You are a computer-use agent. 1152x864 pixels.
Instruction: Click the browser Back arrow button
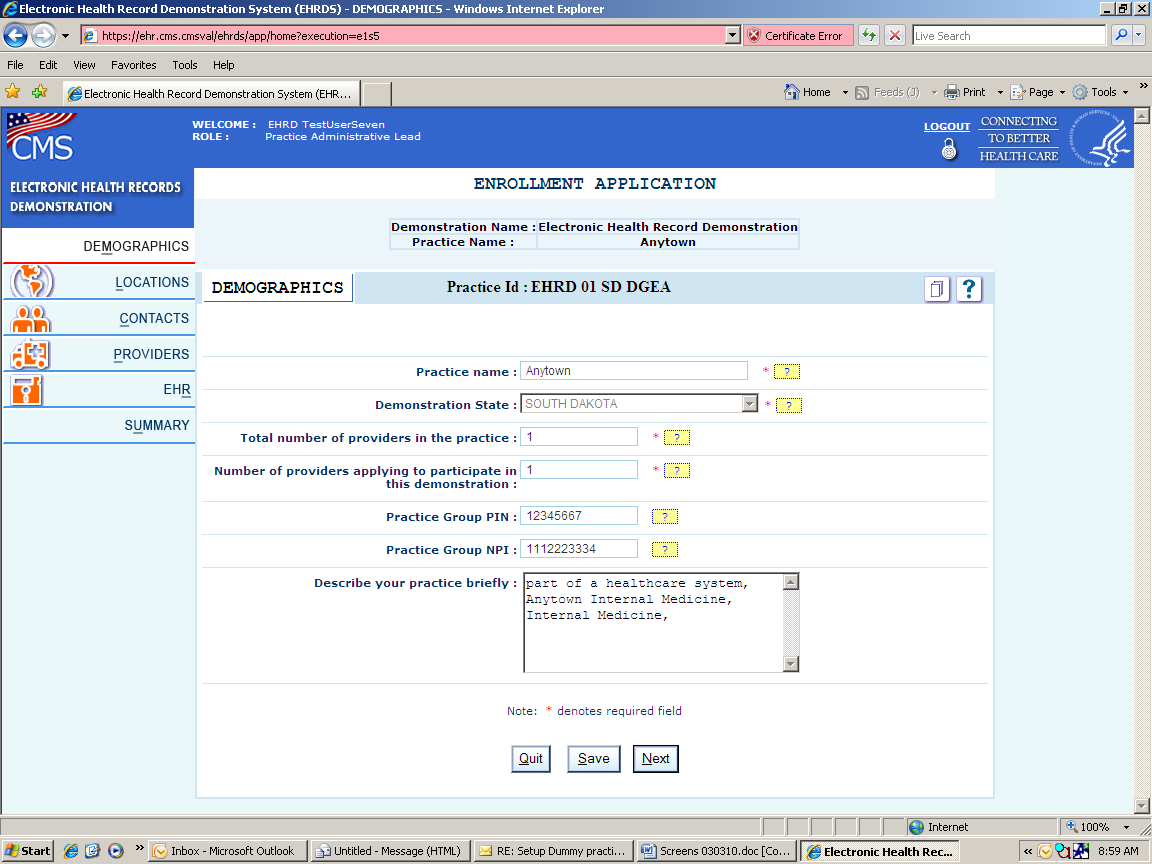coord(15,35)
